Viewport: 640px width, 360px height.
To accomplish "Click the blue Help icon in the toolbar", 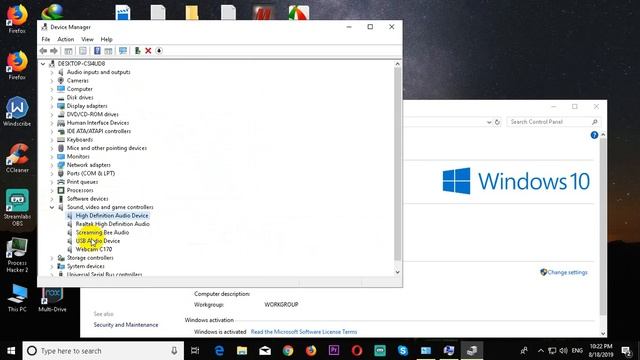I will (97, 51).
